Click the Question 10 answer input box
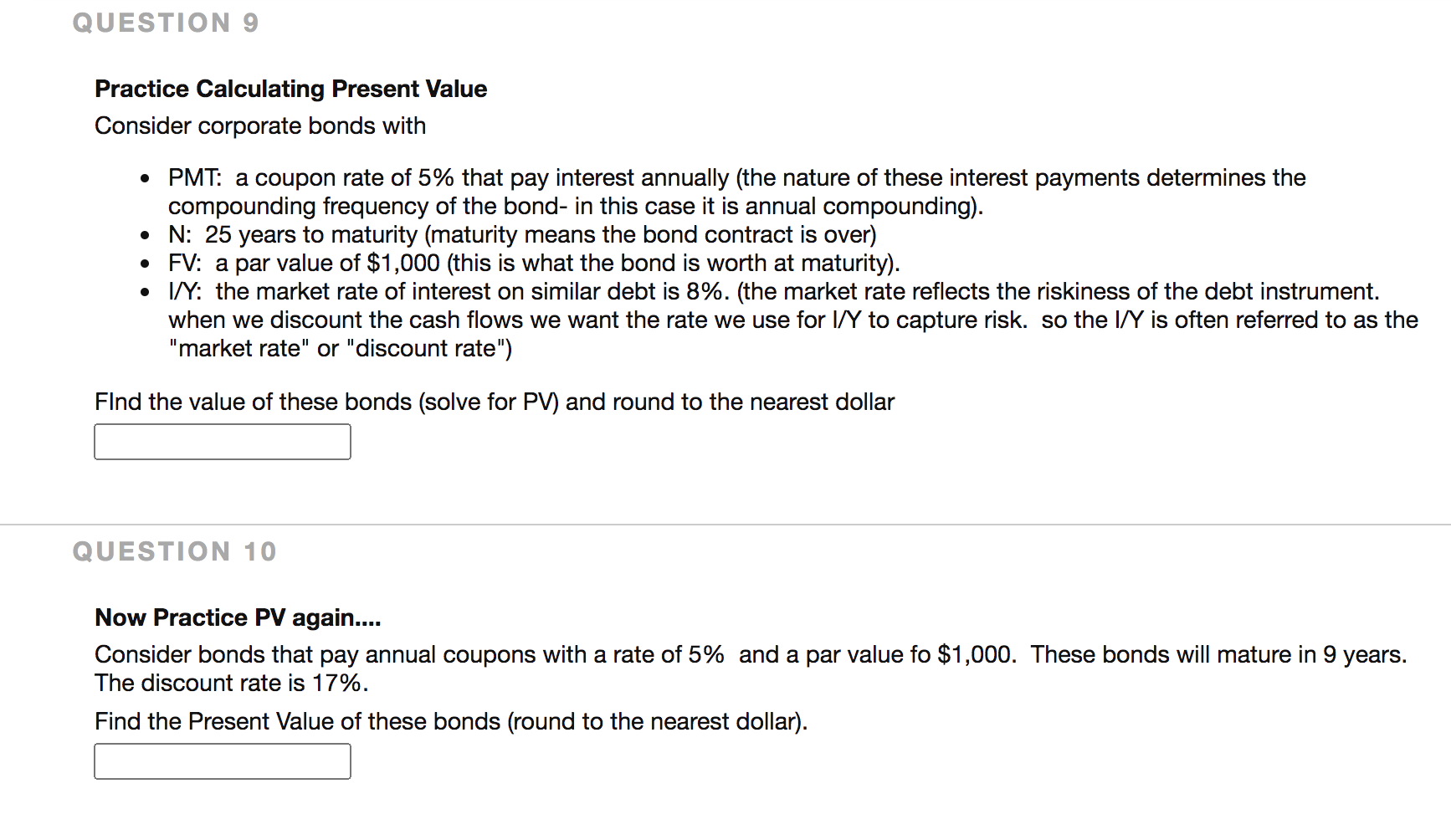Viewport: 1451px width, 840px height. [x=223, y=761]
